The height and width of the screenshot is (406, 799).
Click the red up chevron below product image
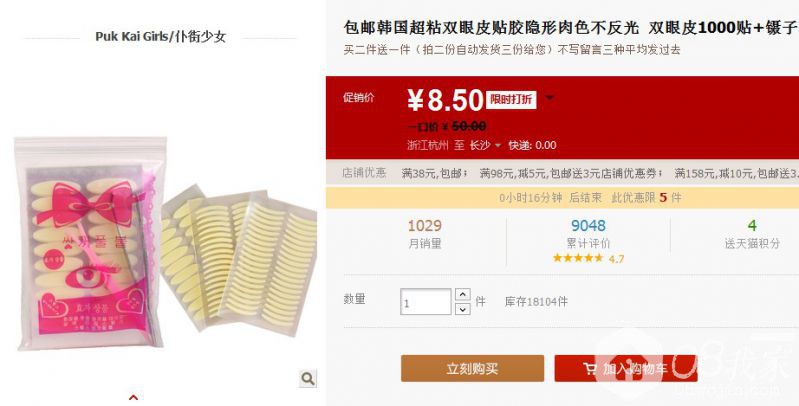tap(134, 397)
